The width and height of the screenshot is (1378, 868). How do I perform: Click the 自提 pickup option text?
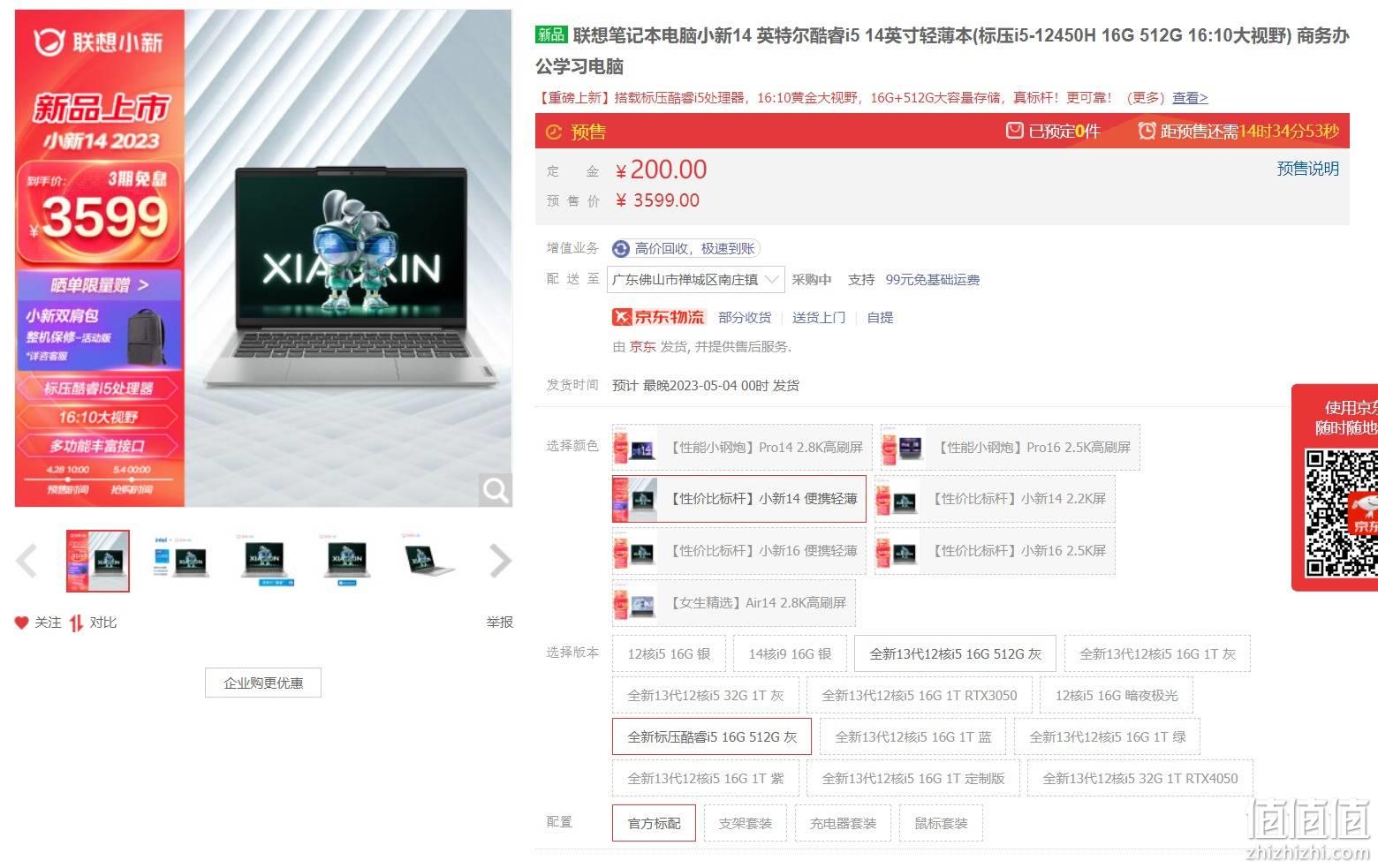(x=880, y=318)
